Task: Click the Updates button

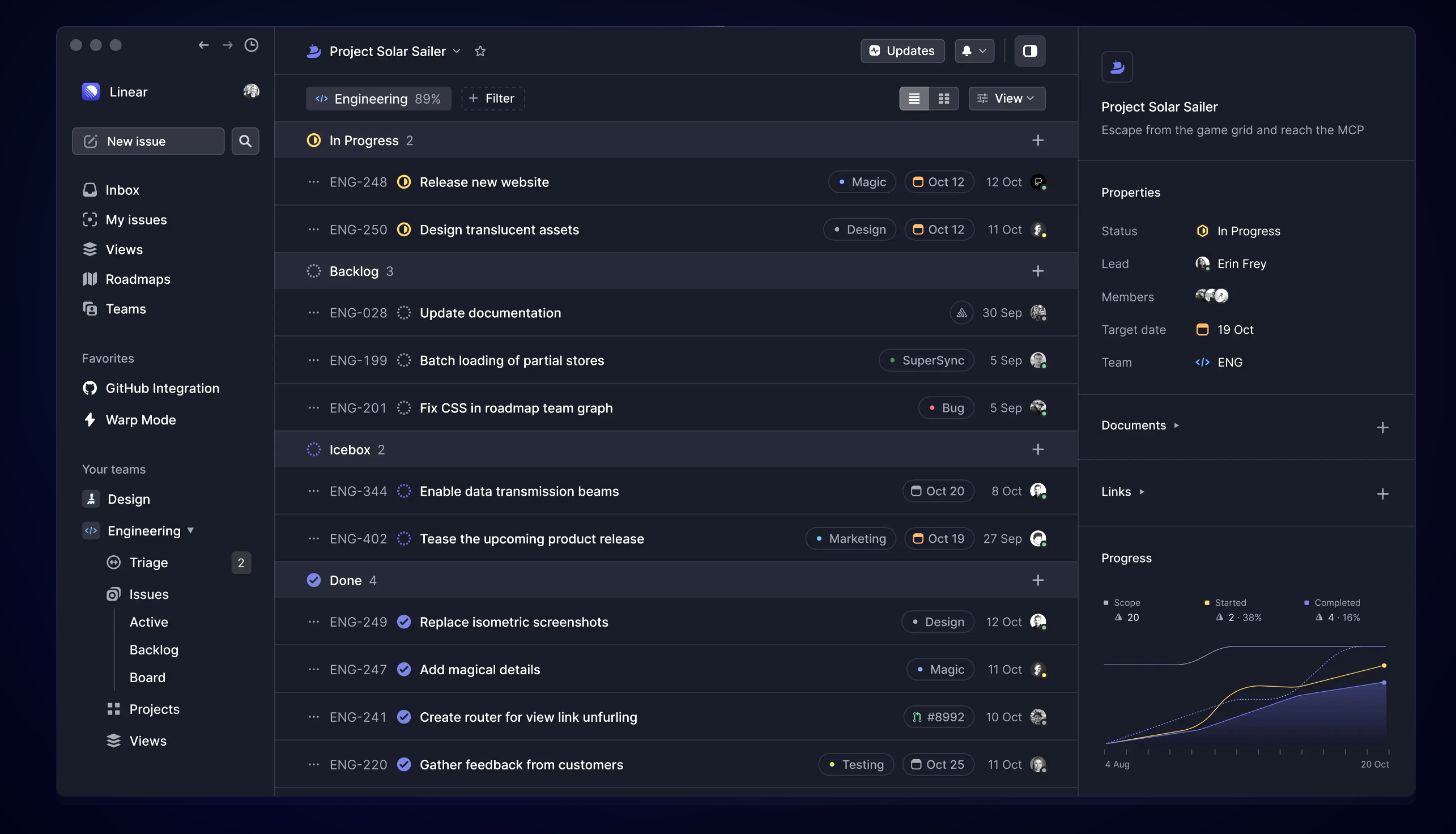Action: (x=901, y=50)
